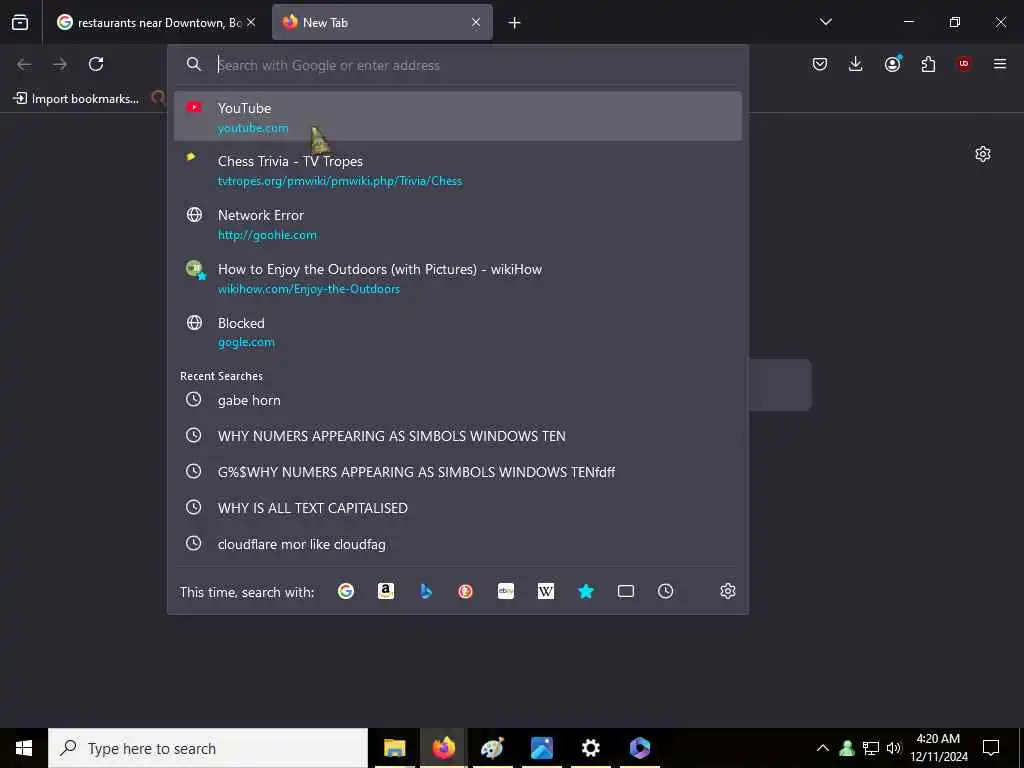Open the Windows Start menu

click(x=24, y=748)
